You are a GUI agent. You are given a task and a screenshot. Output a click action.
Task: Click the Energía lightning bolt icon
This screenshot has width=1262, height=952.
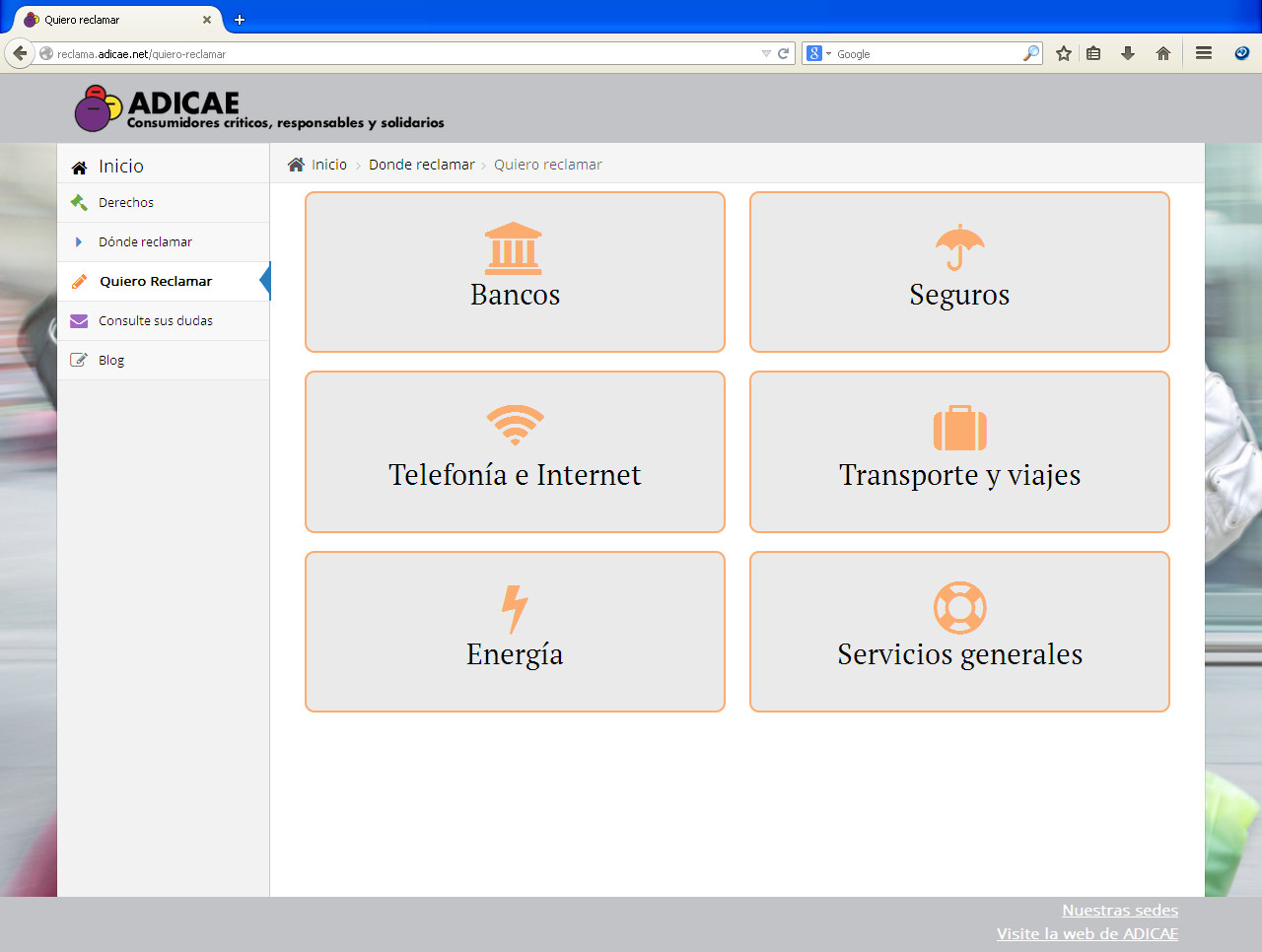[515, 609]
